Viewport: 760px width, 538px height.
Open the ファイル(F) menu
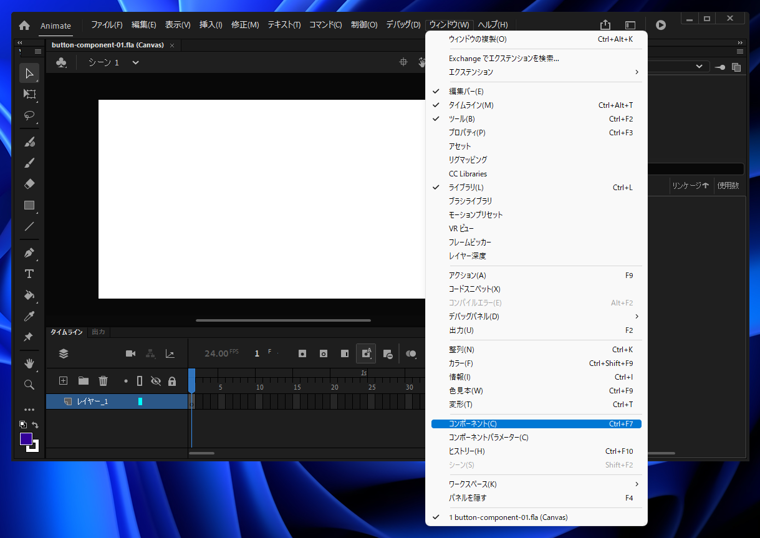[x=107, y=25]
